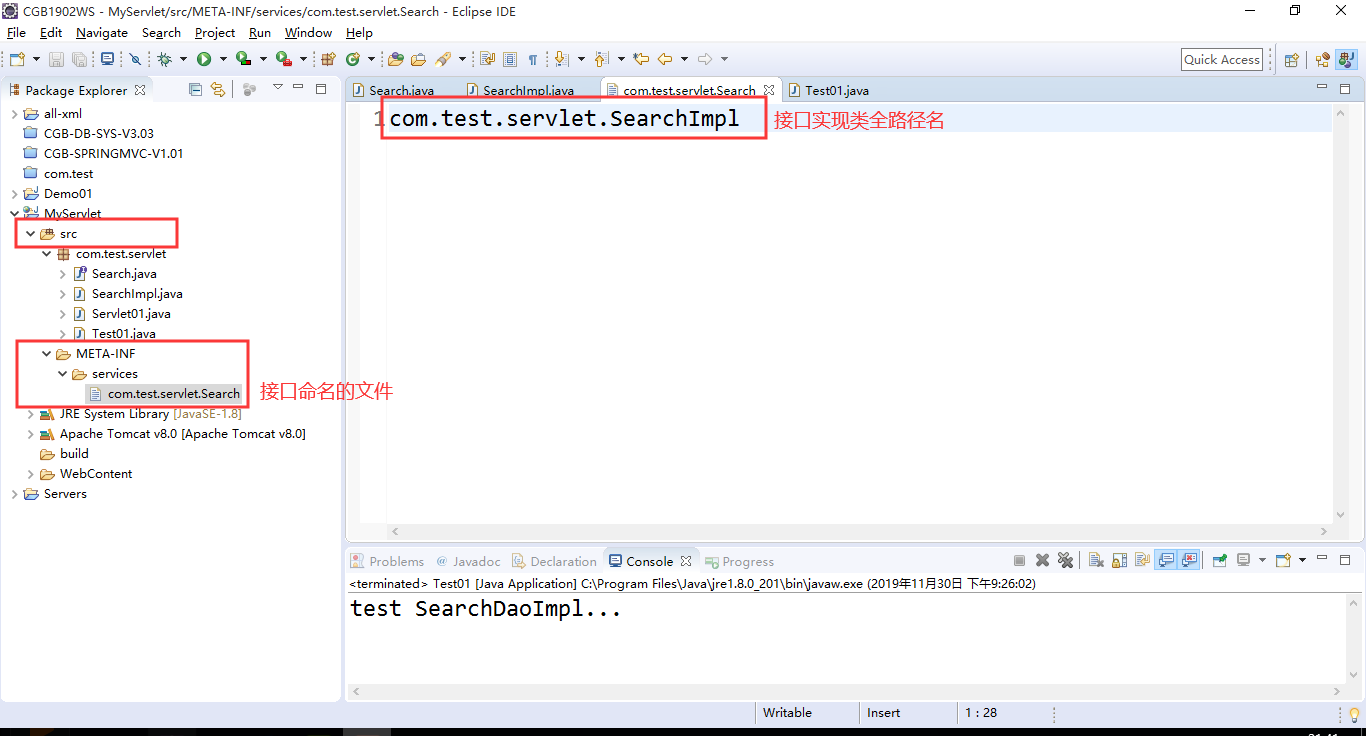Toggle Word Wrap in Console toolbar
The height and width of the screenshot is (736, 1366).
pyautogui.click(x=1143, y=561)
